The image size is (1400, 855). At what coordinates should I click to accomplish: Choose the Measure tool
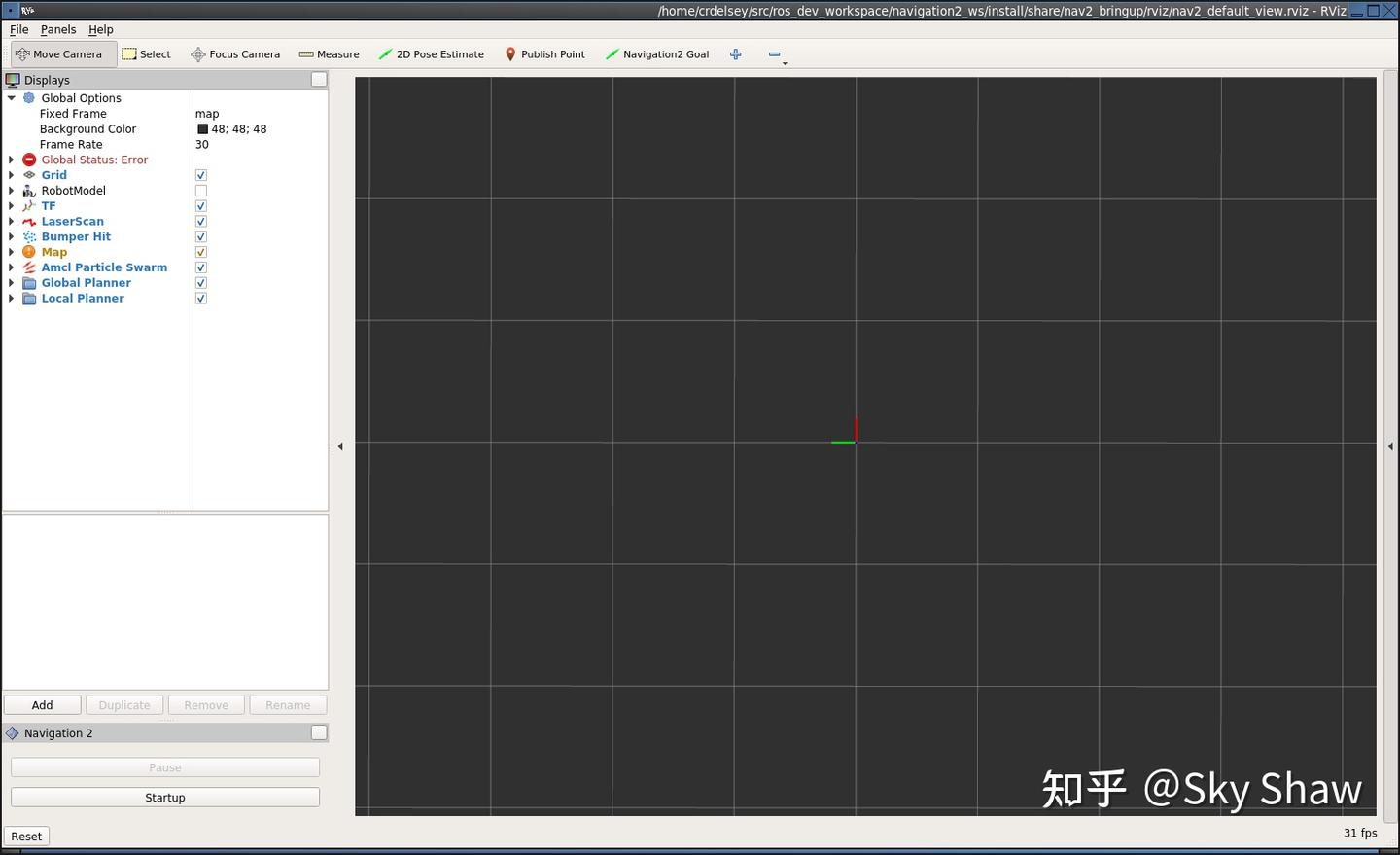tap(329, 53)
